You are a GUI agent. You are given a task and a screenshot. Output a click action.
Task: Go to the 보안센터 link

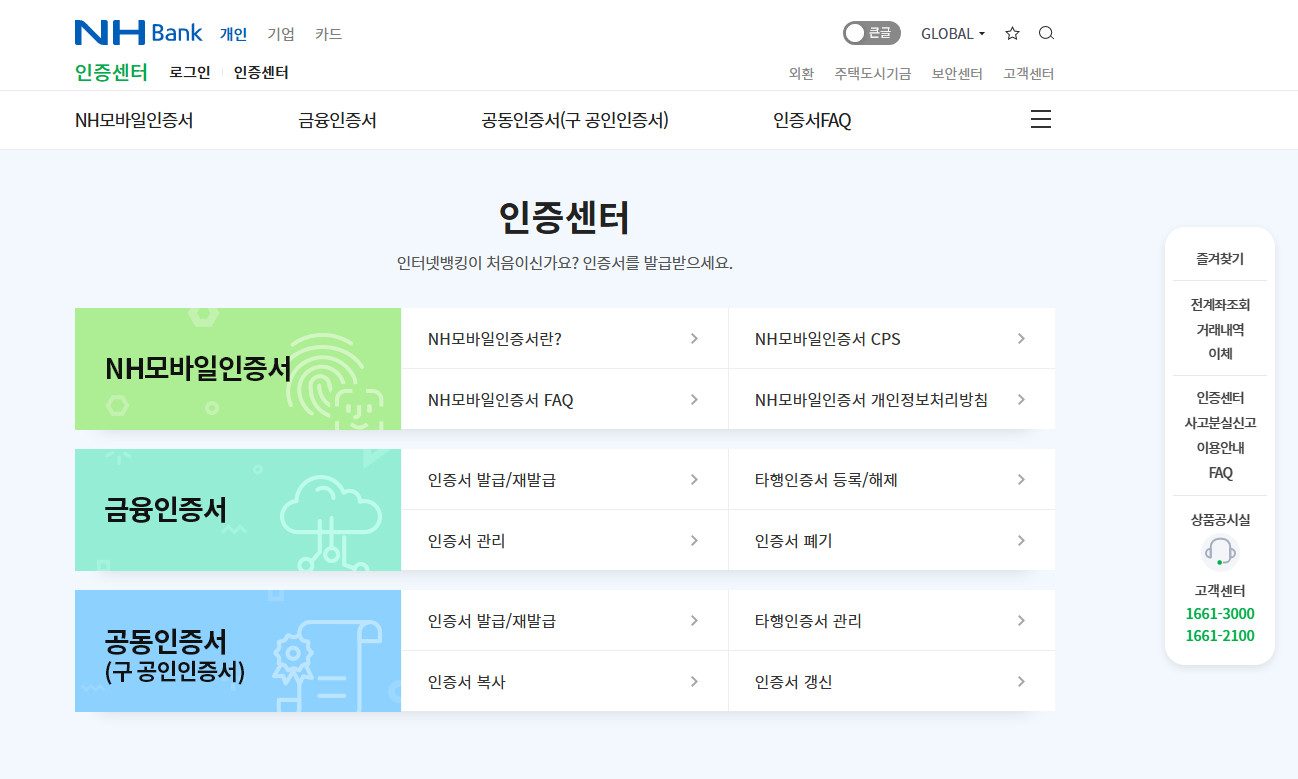tap(957, 73)
